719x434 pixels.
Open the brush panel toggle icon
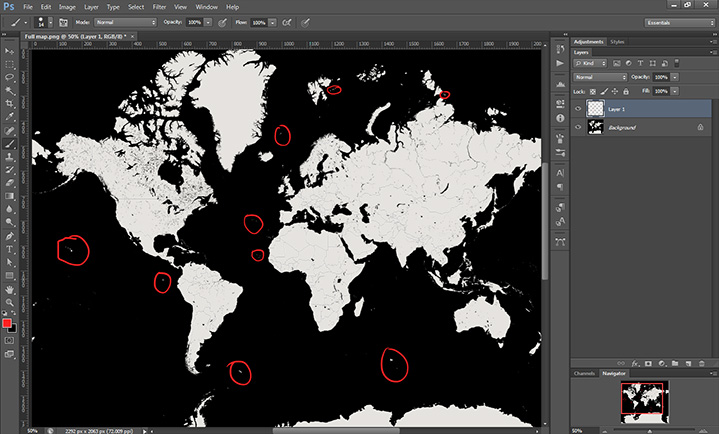pyautogui.click(x=62, y=21)
